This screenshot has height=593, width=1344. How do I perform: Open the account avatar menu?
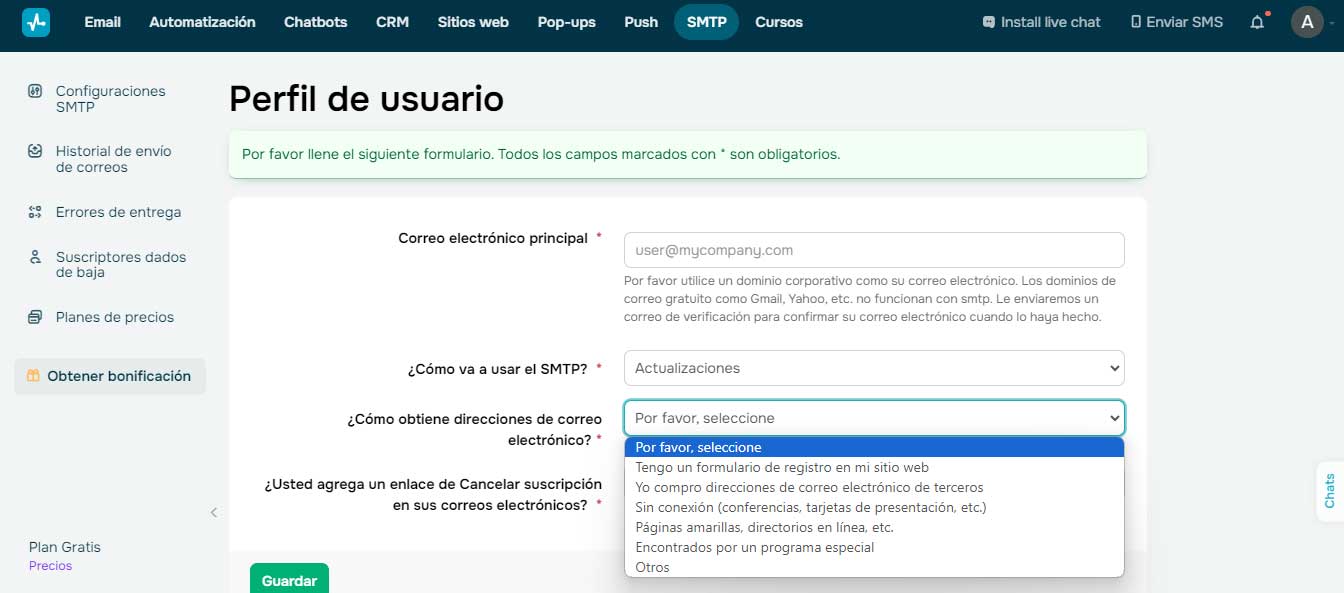(x=1307, y=22)
